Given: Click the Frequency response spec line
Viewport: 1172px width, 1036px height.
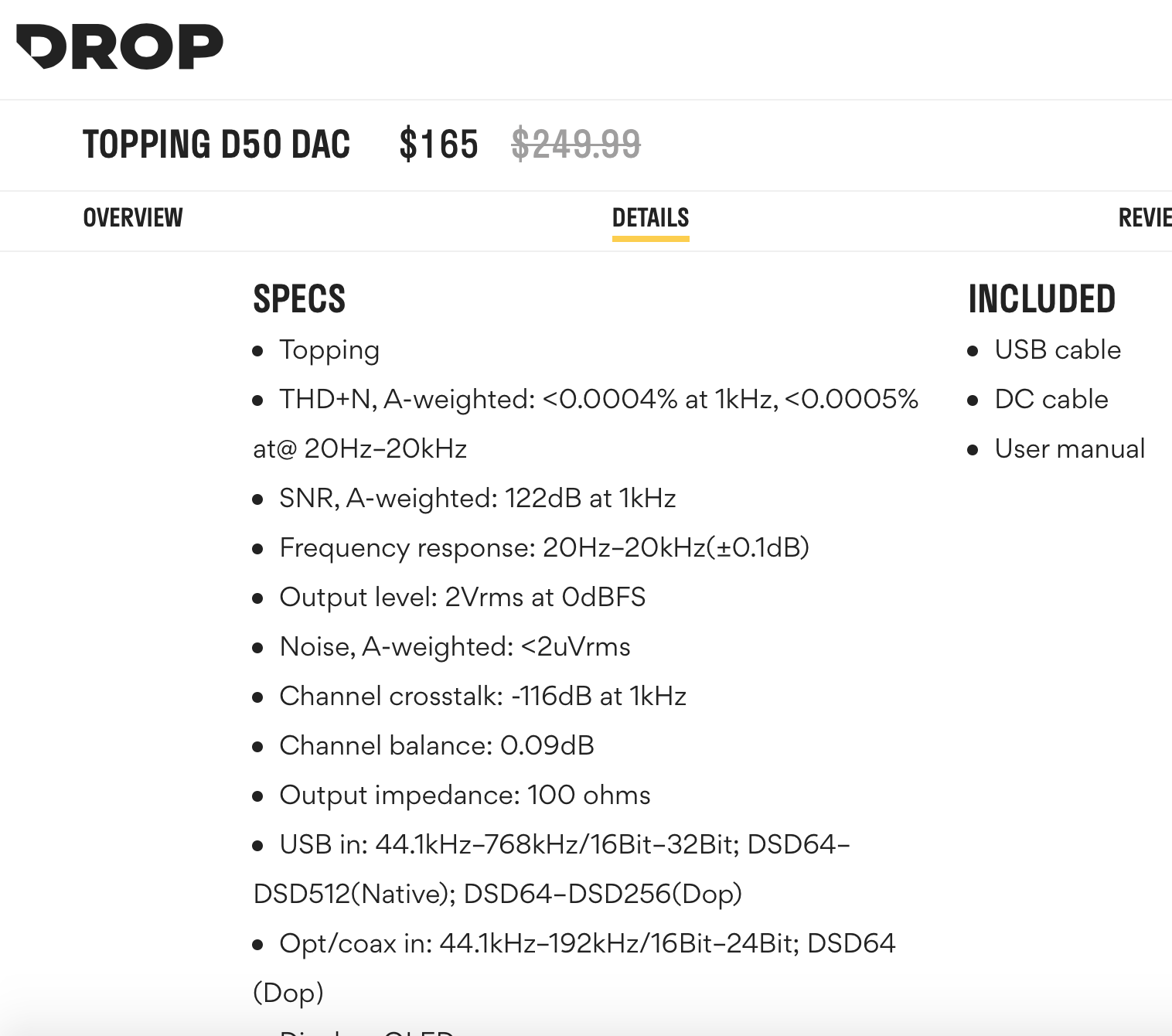Looking at the screenshot, I should tap(544, 548).
